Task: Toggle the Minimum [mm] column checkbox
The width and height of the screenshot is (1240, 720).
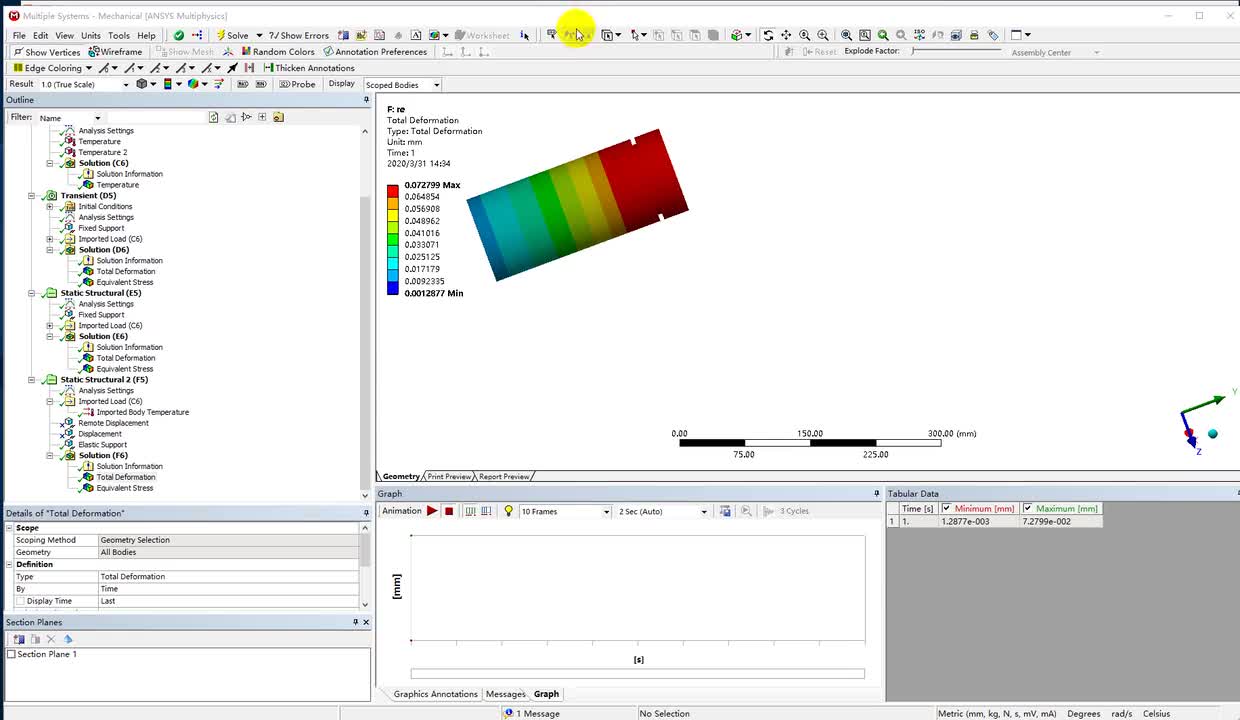Action: (x=946, y=509)
